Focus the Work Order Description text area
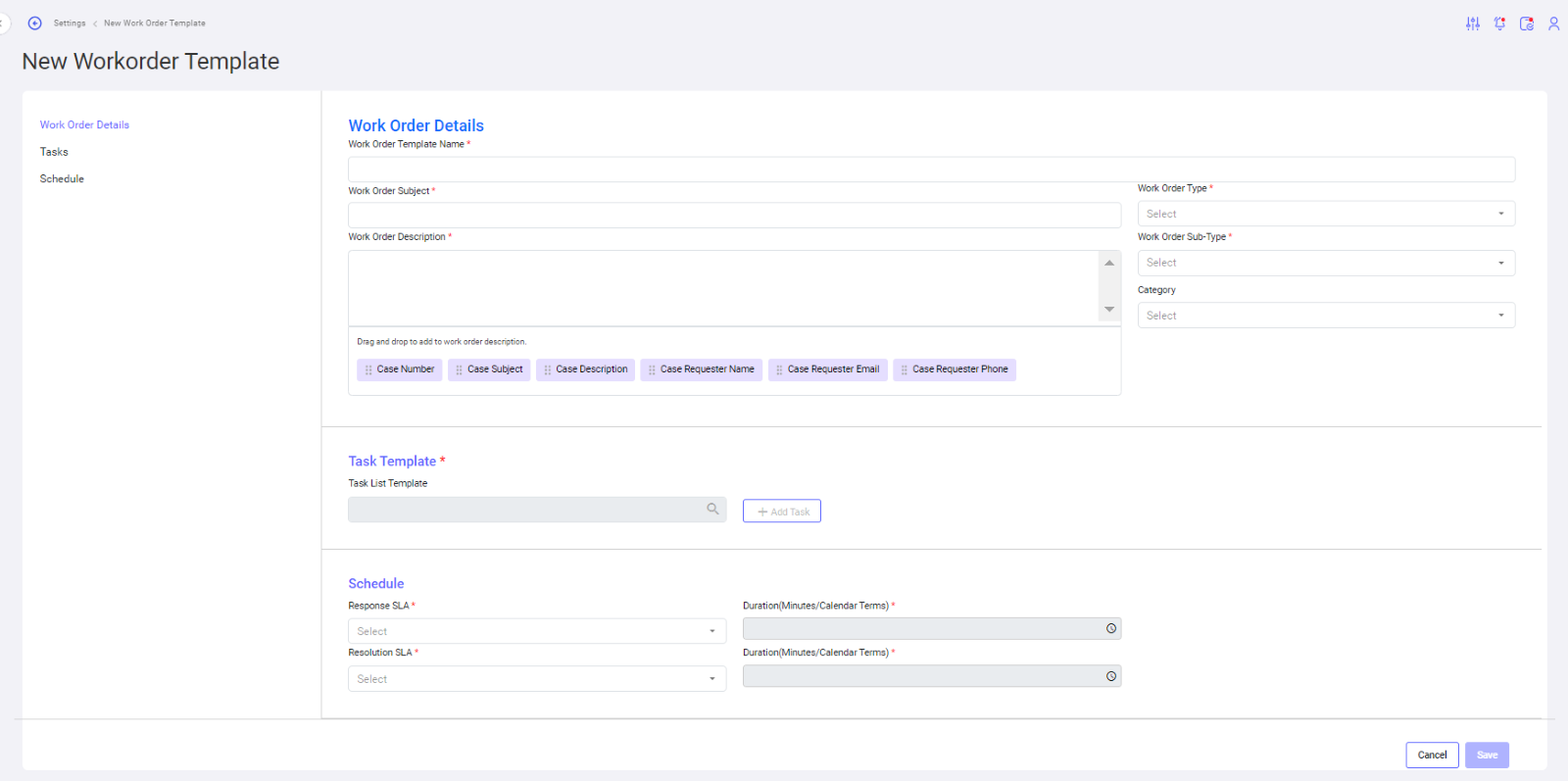1568x781 pixels. point(724,288)
